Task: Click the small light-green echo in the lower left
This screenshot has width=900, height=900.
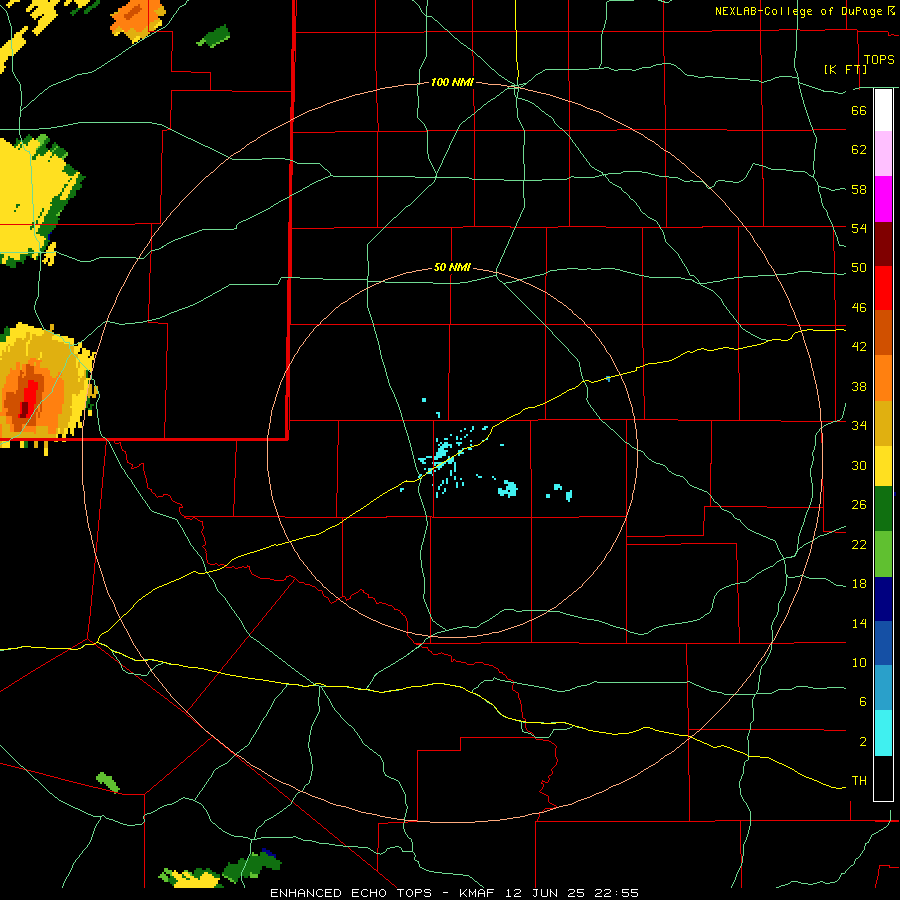Action: coord(107,782)
